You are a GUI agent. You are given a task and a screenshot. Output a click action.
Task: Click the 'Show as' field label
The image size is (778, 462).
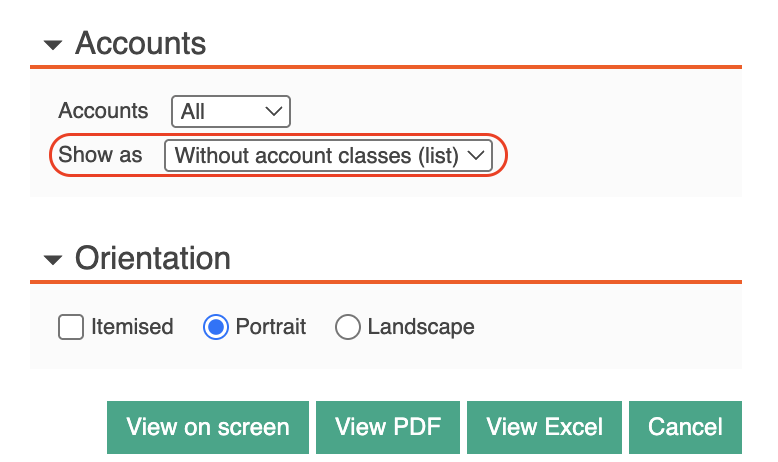[100, 155]
